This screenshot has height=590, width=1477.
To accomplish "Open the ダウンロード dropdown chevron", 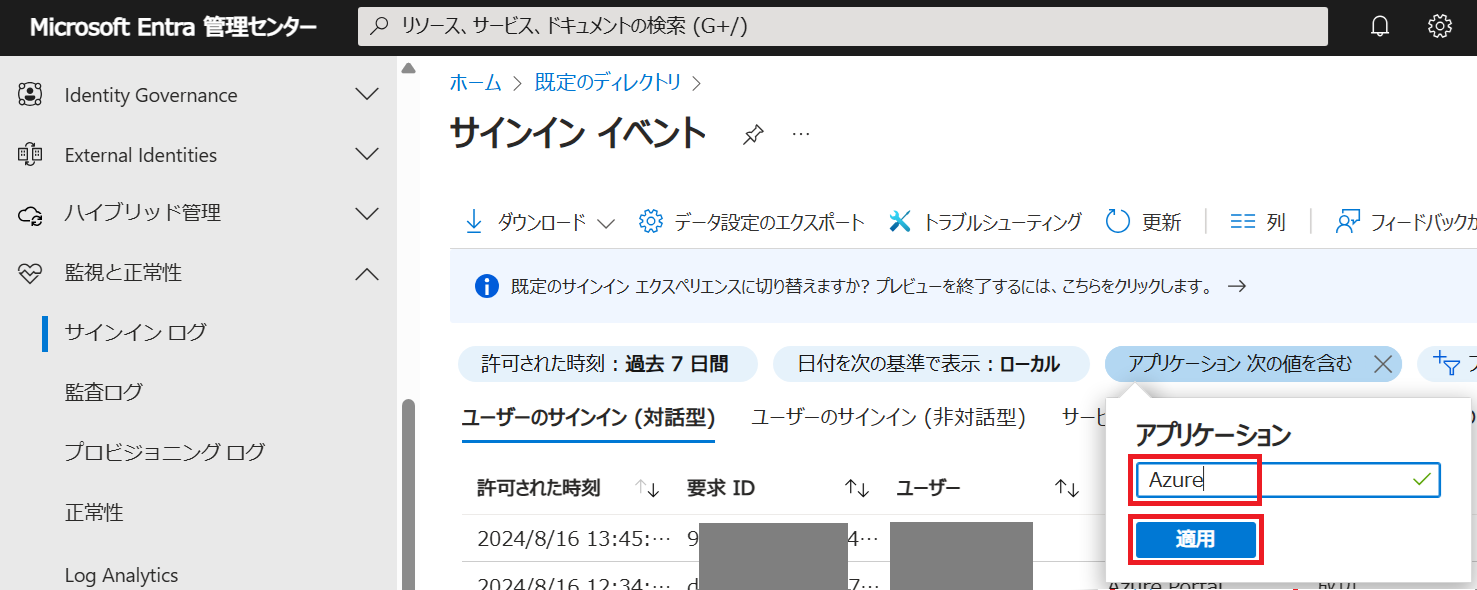I will [x=605, y=223].
